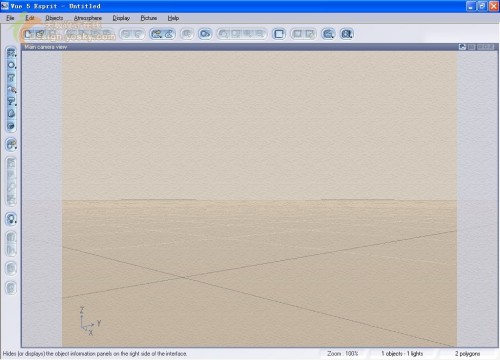Click the last magnifier icon in top toolbar
This screenshot has width=500, height=360.
(x=347, y=34)
